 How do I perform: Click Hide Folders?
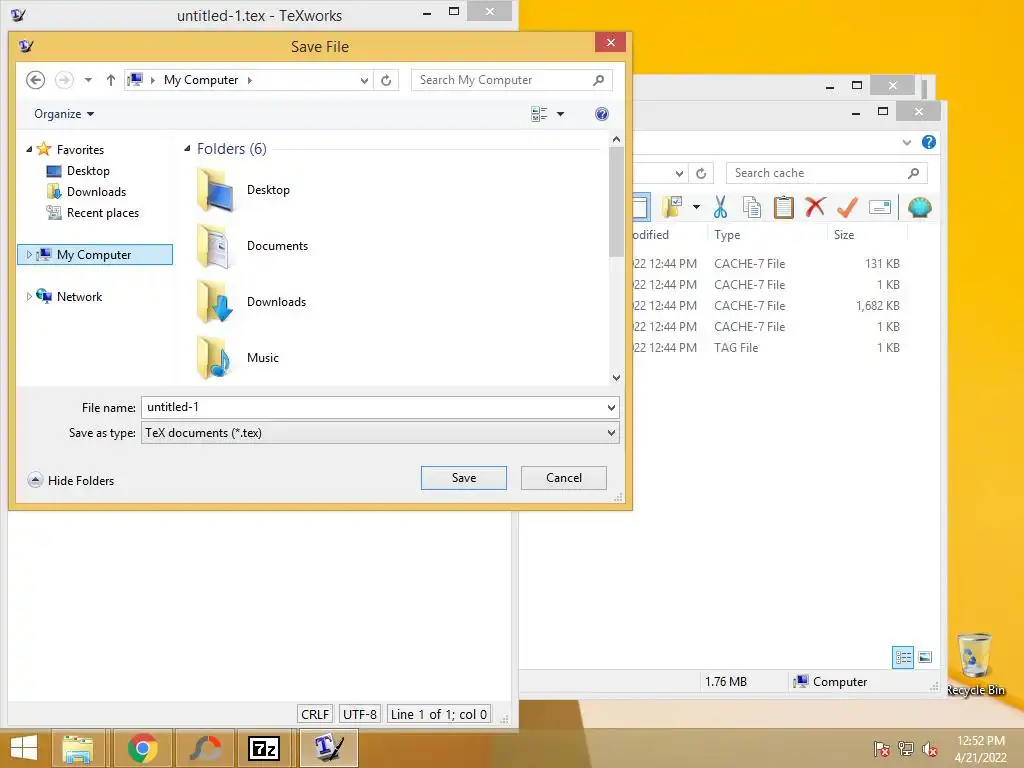click(x=71, y=481)
